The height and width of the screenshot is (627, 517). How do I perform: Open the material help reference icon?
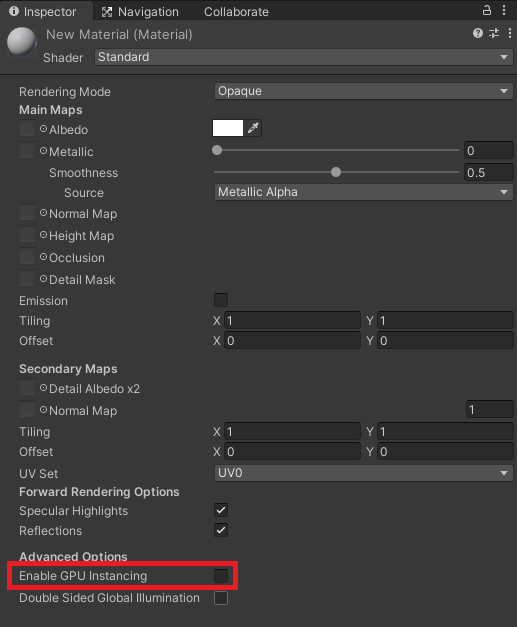tap(477, 33)
